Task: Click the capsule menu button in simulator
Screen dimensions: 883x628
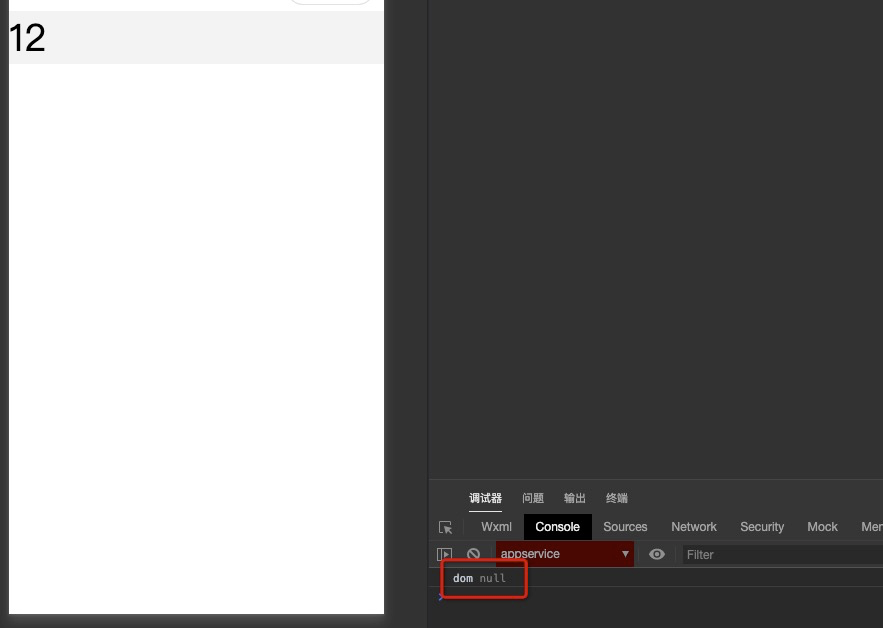Action: tap(330, 2)
